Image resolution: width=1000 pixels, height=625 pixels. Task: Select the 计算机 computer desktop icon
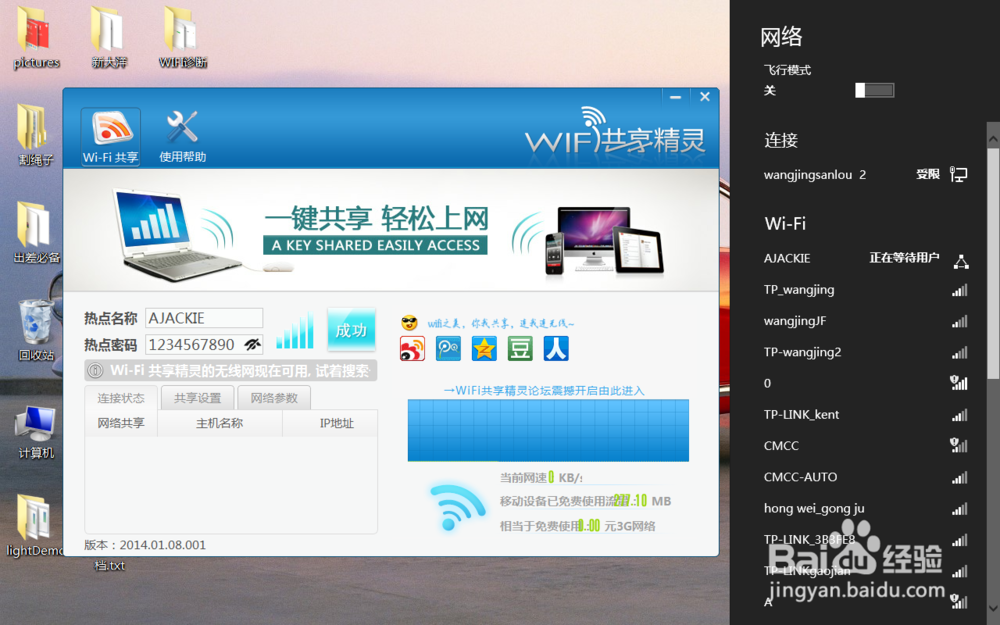36,432
